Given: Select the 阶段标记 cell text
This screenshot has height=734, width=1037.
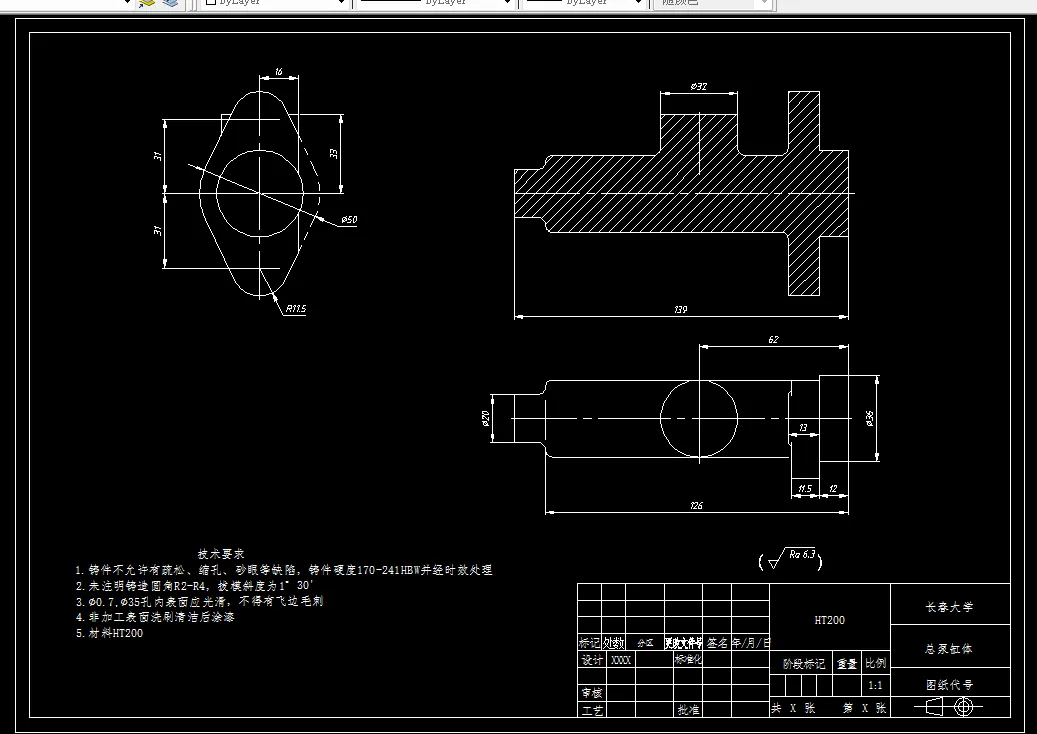Looking at the screenshot, I should coord(804,664).
